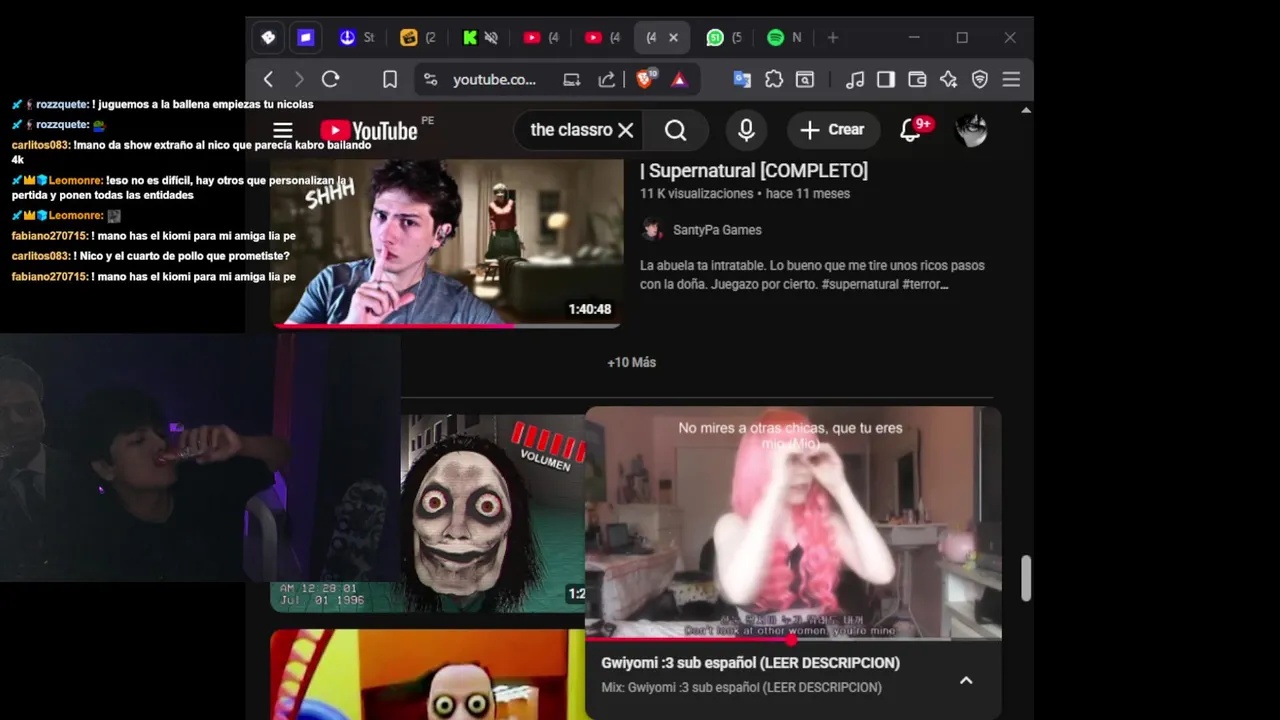Open the SantyPa Games channel avatar
The height and width of the screenshot is (720, 1280).
(x=652, y=230)
